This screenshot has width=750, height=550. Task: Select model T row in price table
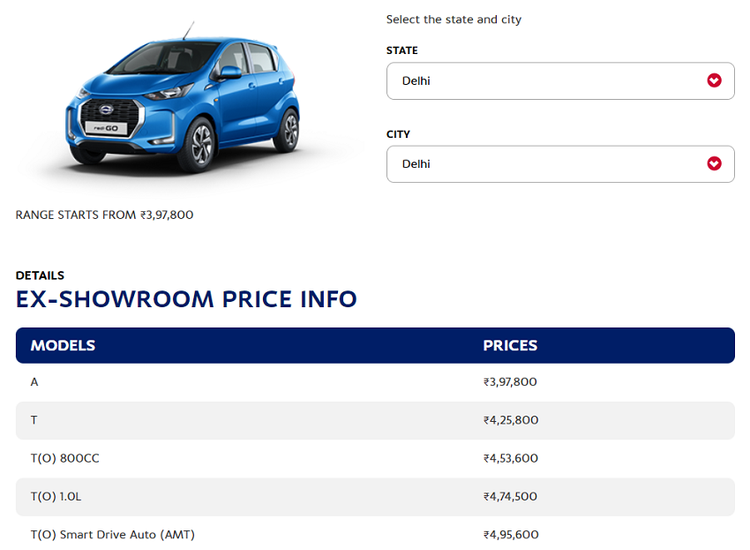[x=34, y=420]
